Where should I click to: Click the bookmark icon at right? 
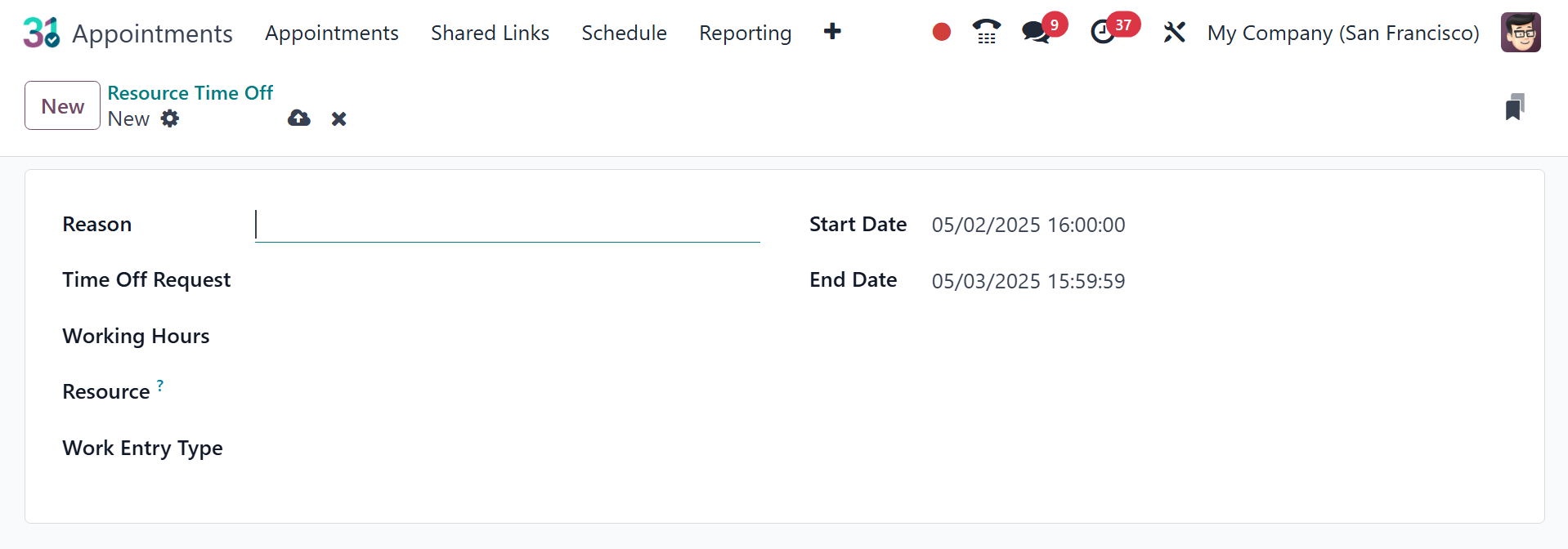tap(1515, 107)
